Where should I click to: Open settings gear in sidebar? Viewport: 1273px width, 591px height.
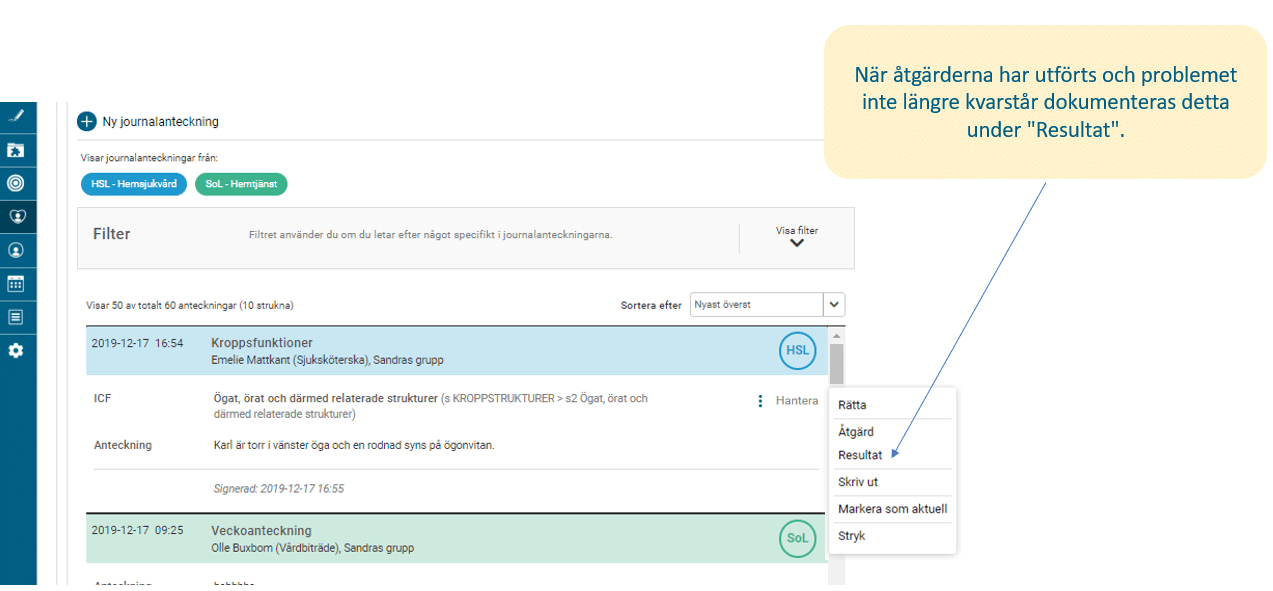pos(16,351)
